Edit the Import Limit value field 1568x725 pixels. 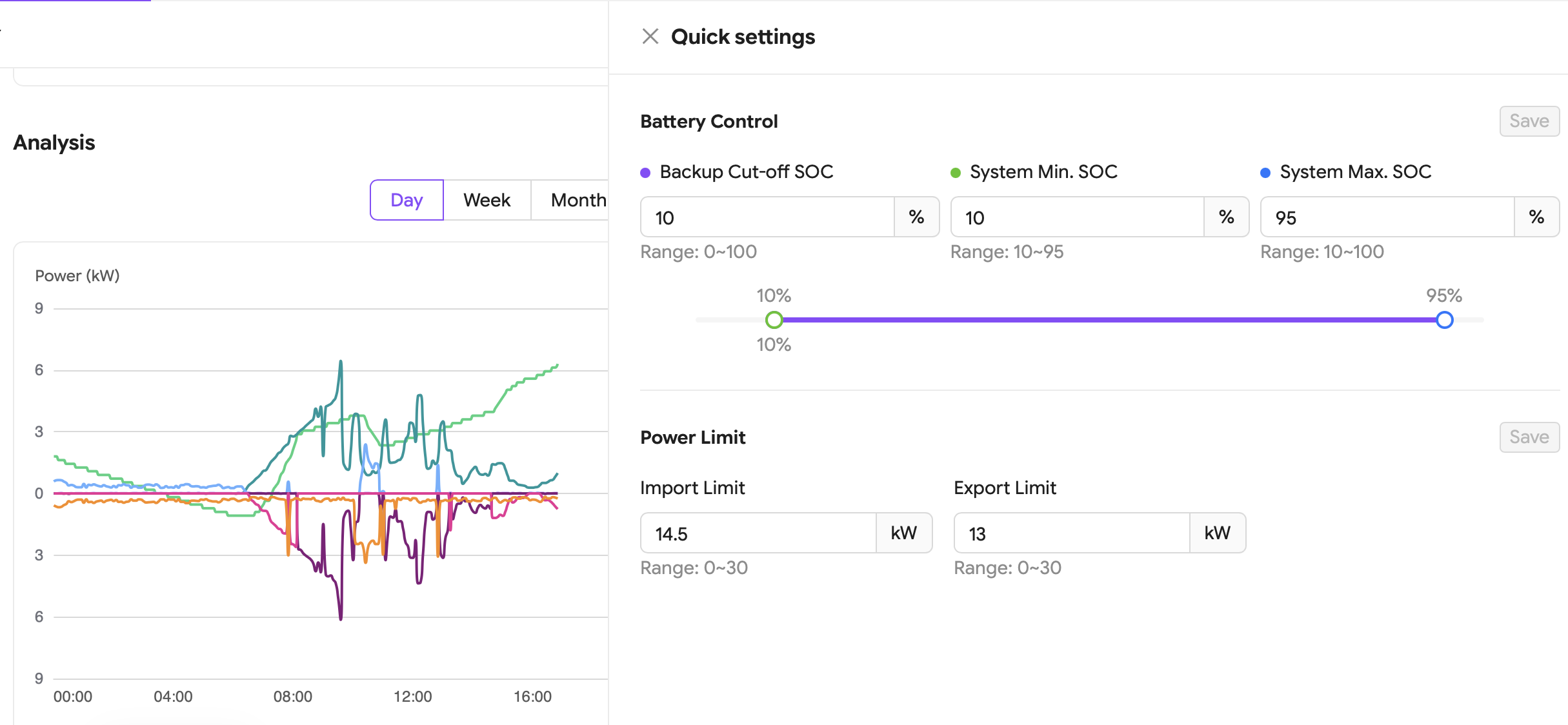[758, 533]
